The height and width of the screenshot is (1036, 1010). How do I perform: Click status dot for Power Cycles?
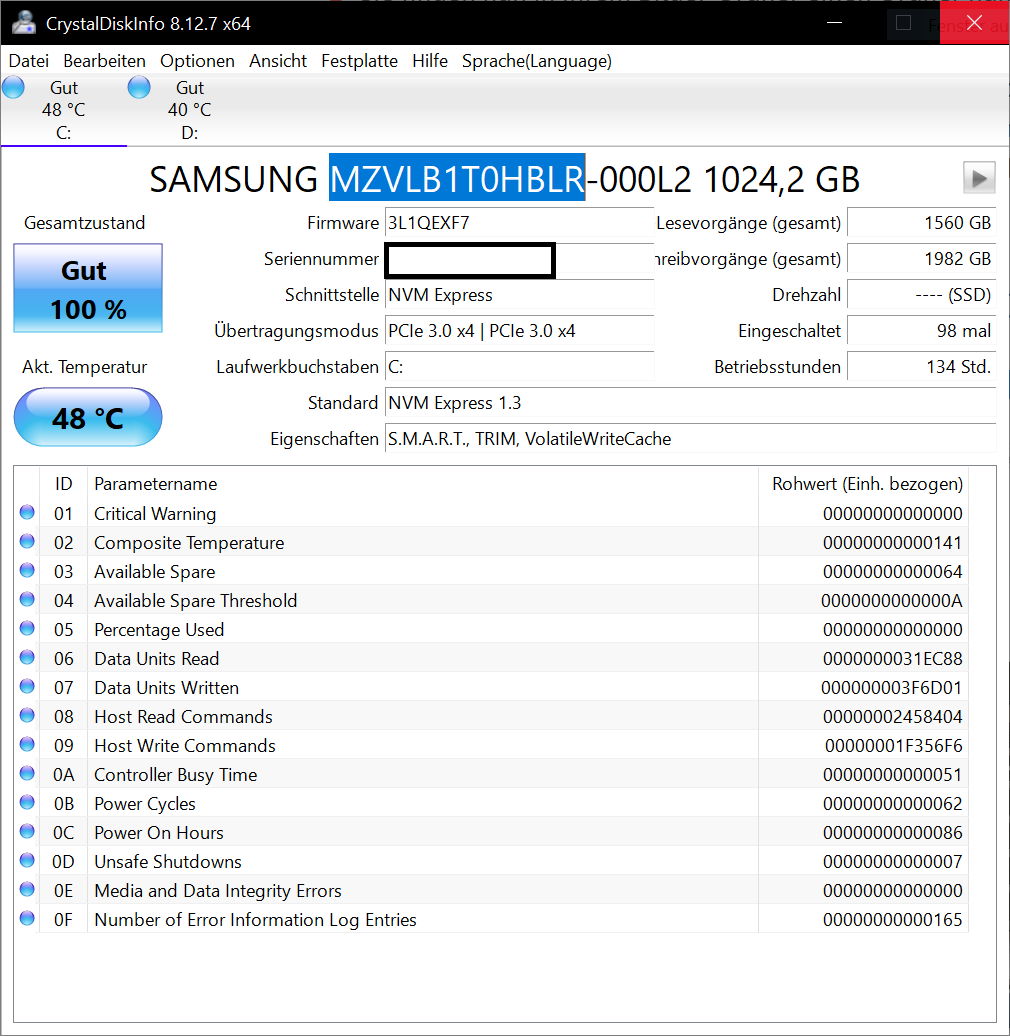(27, 803)
